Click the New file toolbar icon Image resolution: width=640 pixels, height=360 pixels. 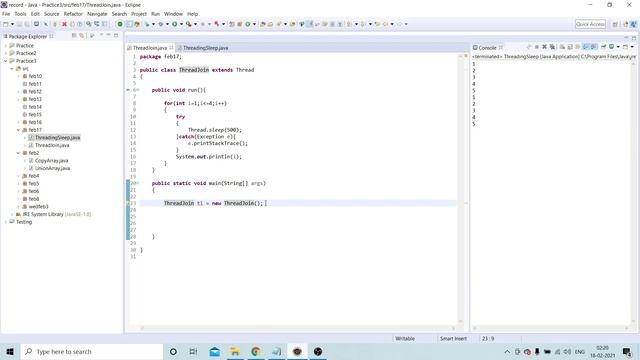click(x=6, y=24)
